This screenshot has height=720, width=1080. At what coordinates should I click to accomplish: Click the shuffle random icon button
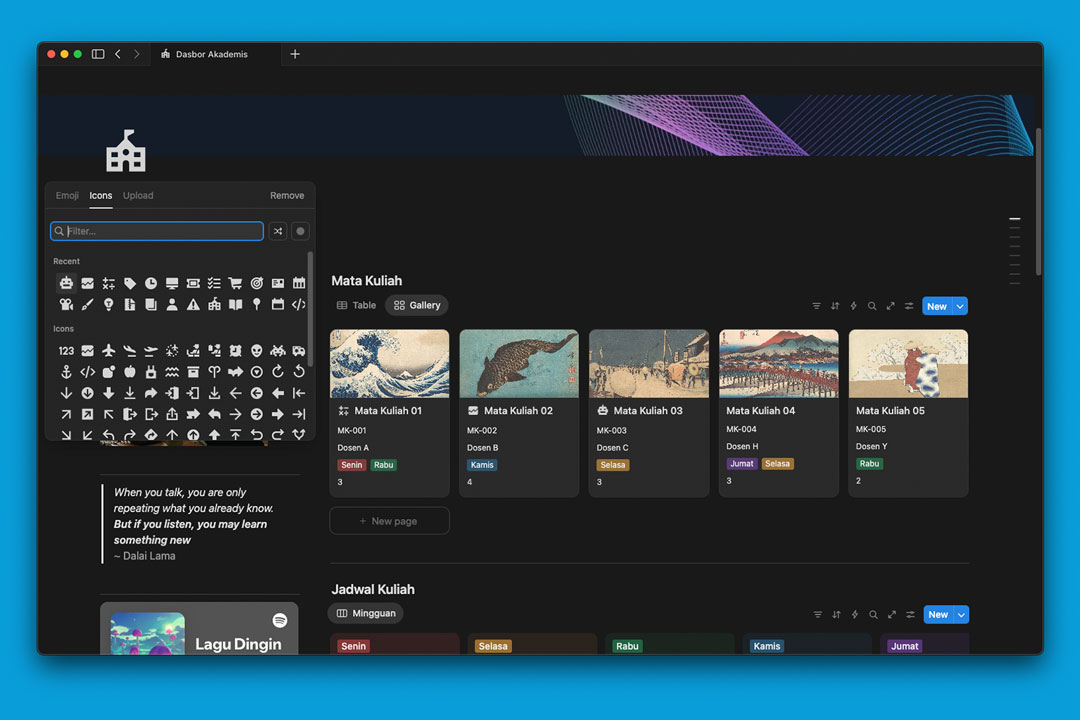click(278, 232)
